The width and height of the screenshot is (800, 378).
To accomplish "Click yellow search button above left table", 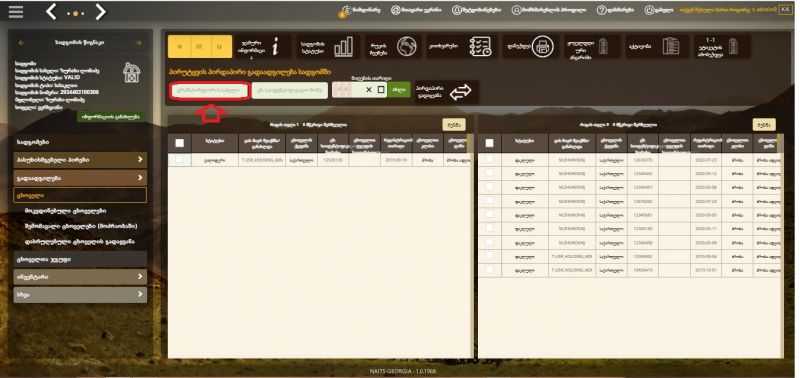I will click(454, 124).
